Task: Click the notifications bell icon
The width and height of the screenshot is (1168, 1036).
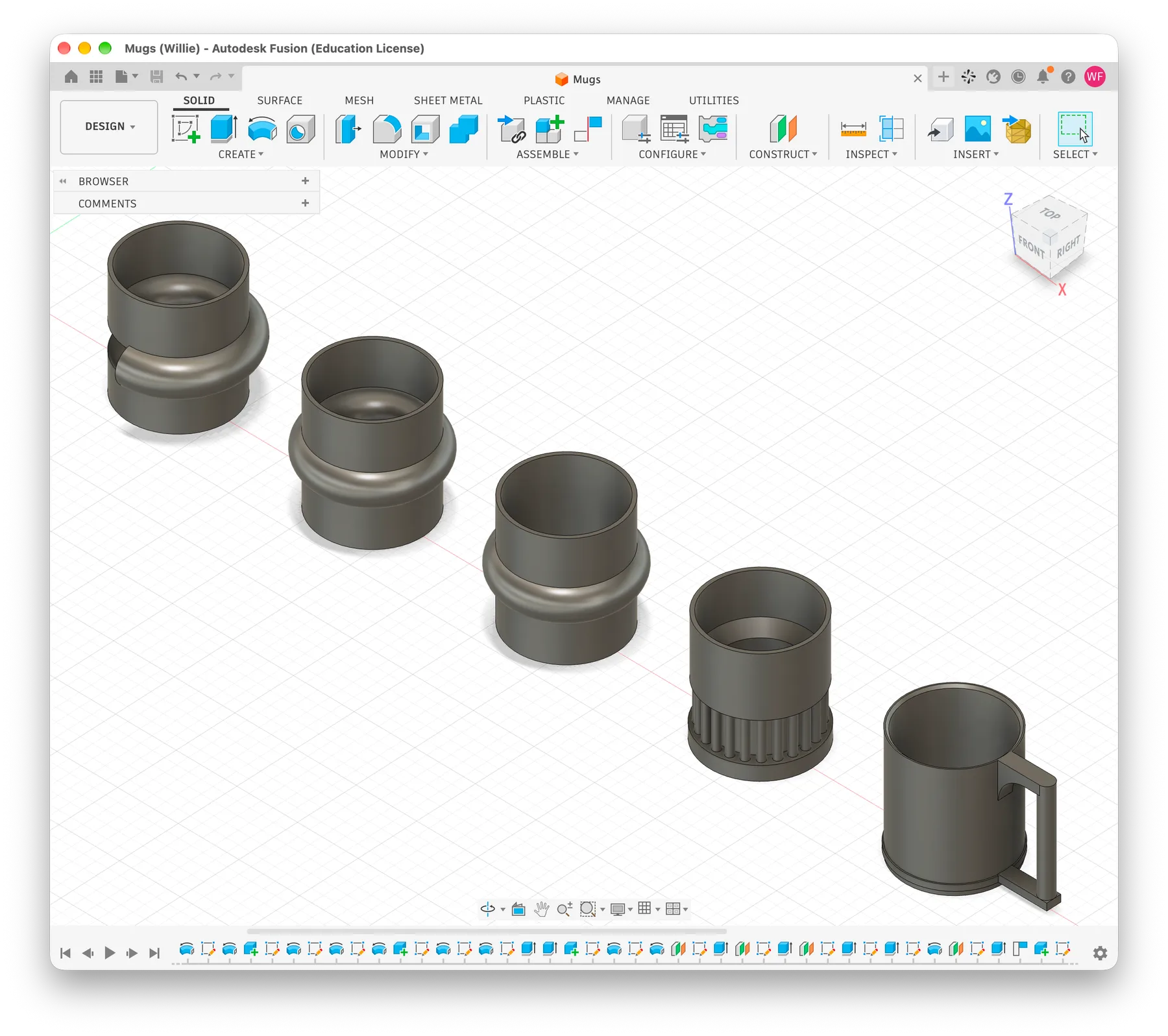Action: (x=1043, y=77)
